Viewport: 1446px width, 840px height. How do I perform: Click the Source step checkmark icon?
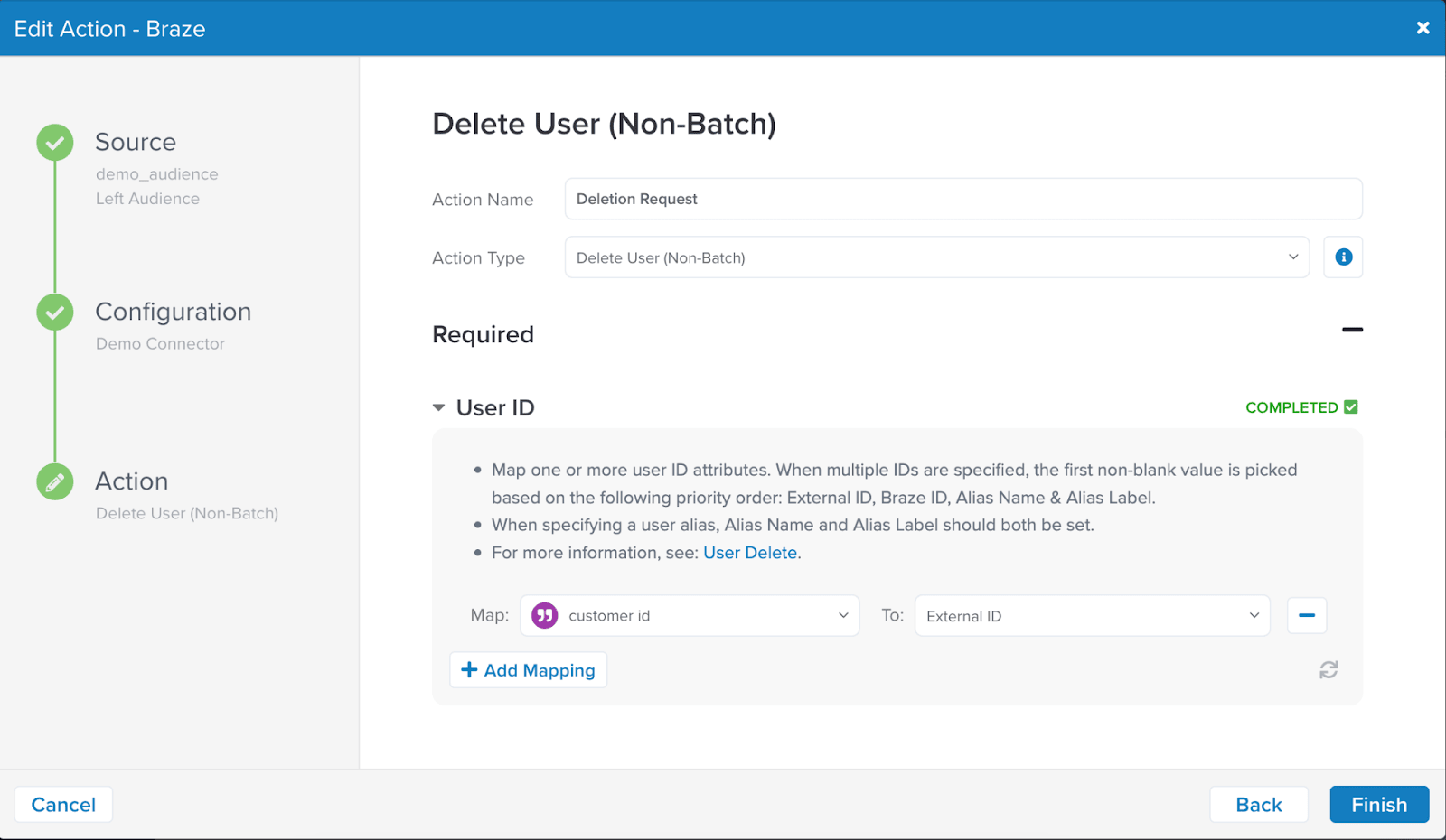[x=55, y=143]
